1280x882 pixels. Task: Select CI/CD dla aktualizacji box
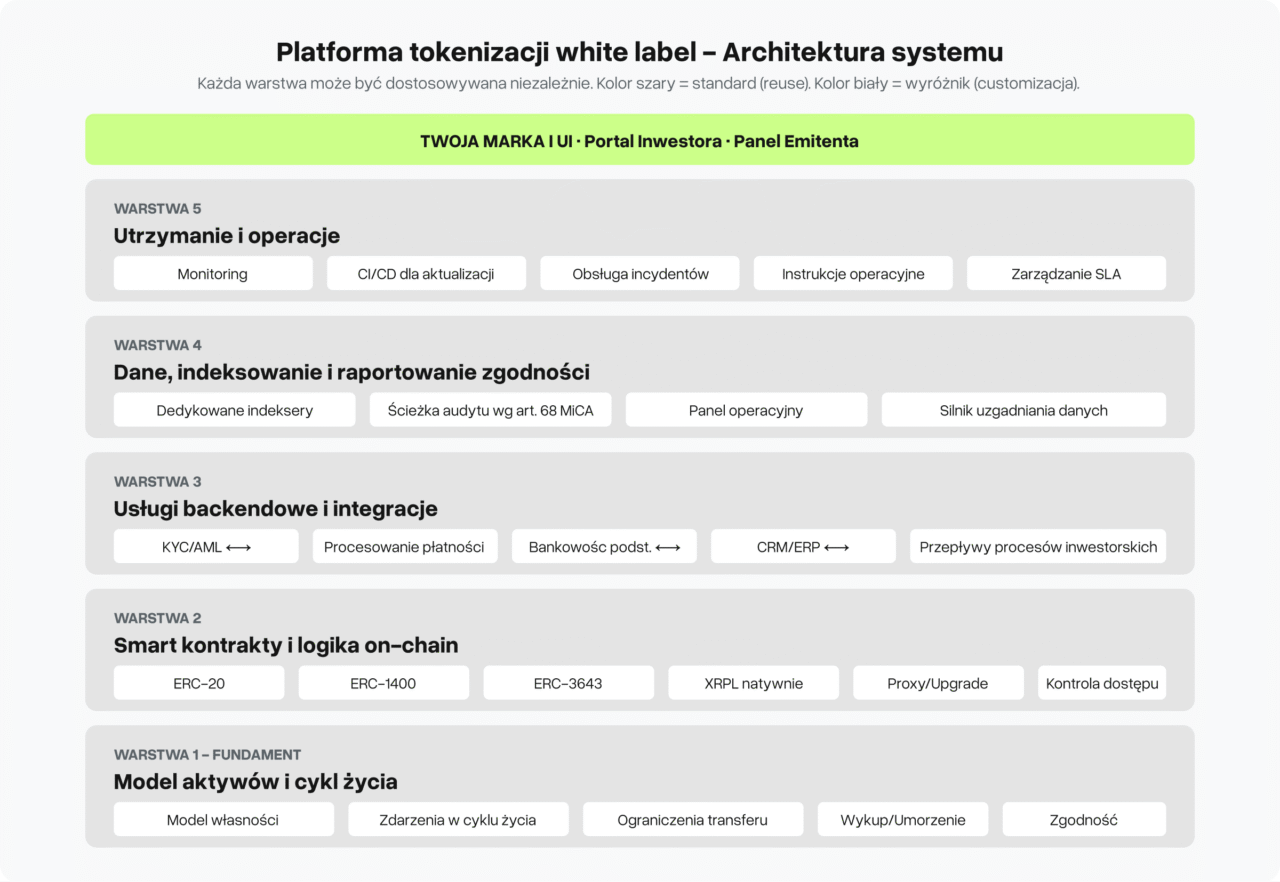click(x=426, y=274)
